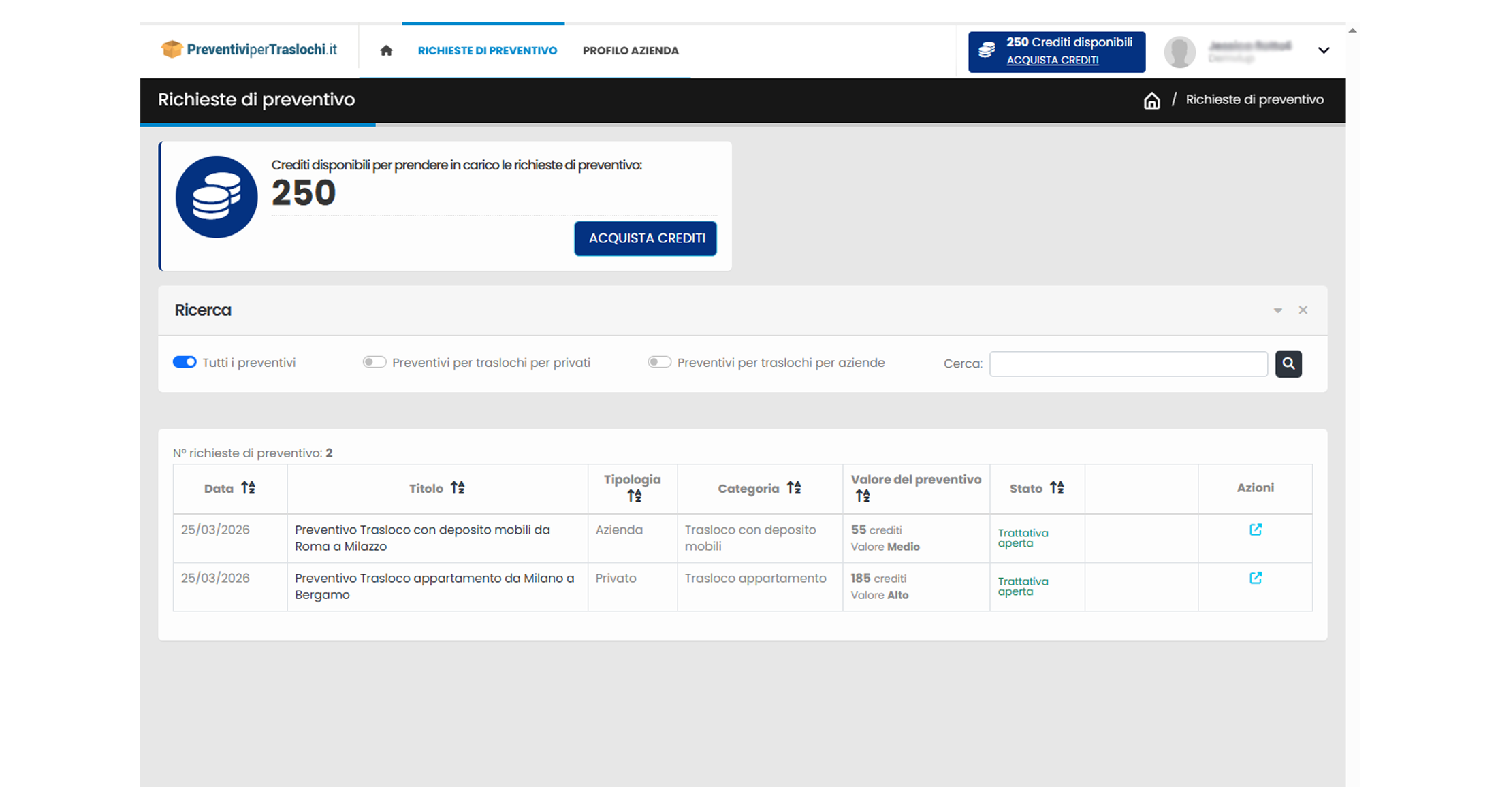Click the Cerca search input field

[1128, 363]
